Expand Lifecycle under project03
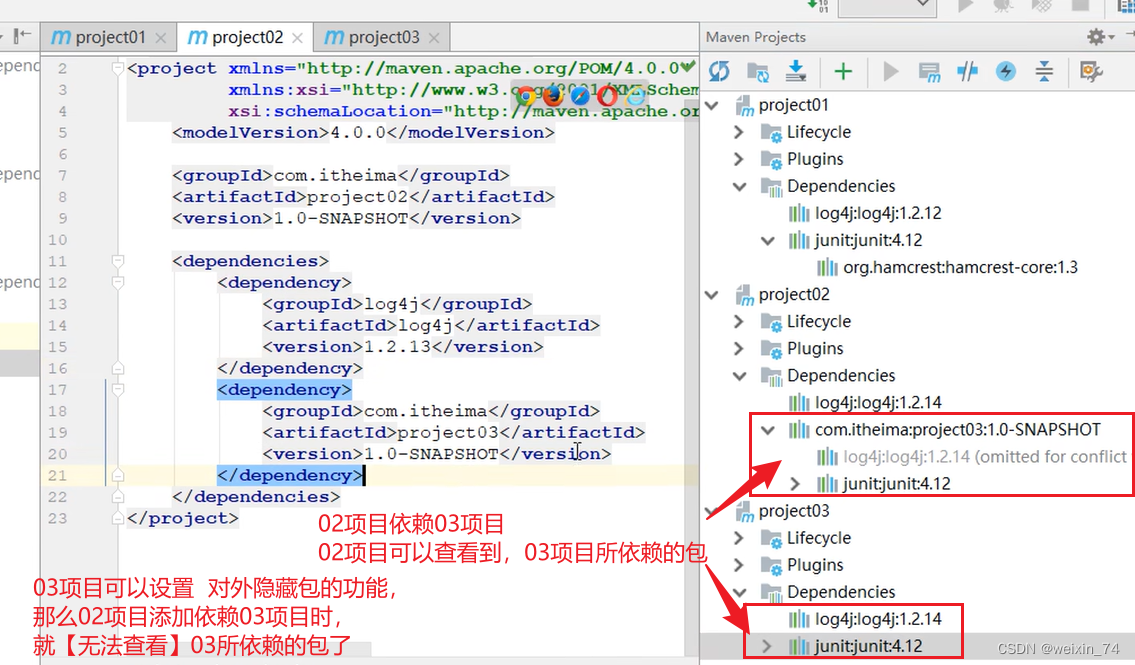The image size is (1135, 665). tap(739, 538)
